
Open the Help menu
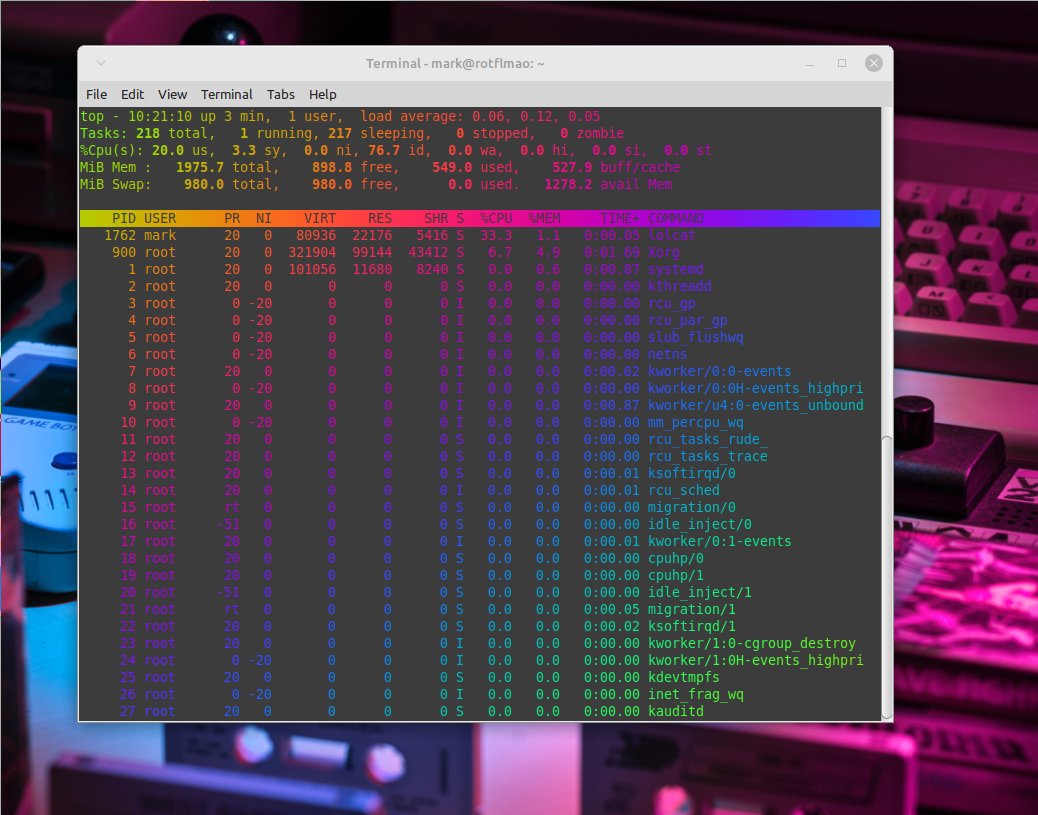tap(322, 94)
